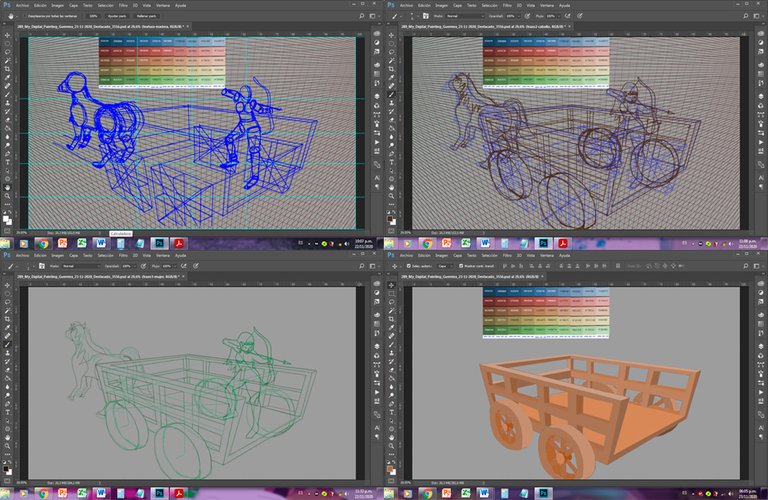Open Capa menu in brown sketch window
The image size is (768, 500).
click(x=457, y=5)
